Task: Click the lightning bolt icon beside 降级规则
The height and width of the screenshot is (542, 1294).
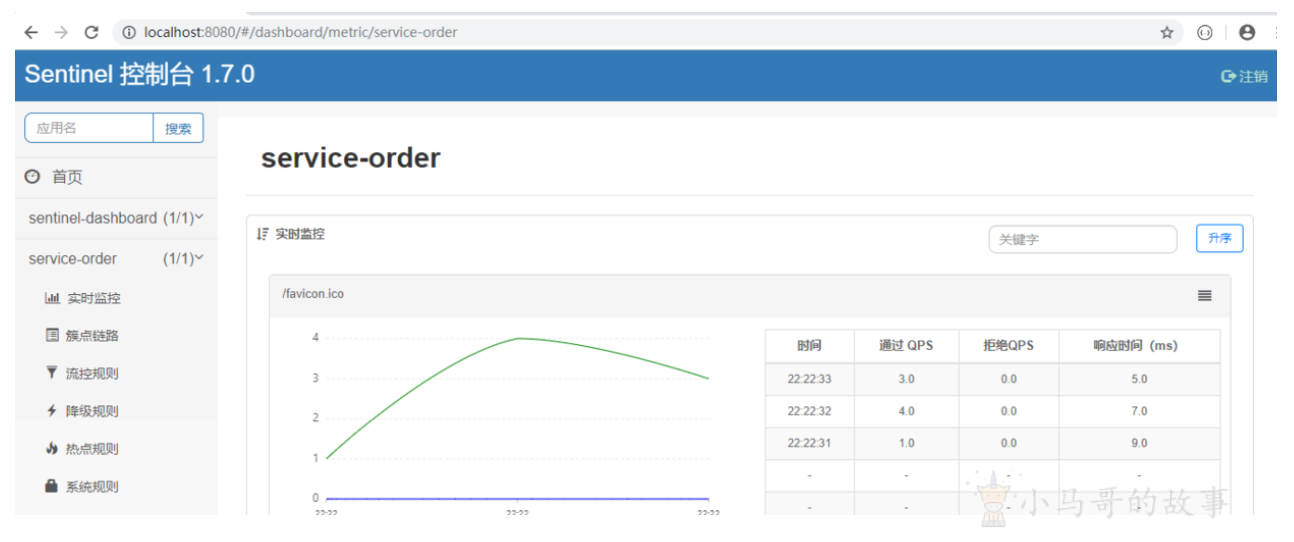Action: pos(52,411)
